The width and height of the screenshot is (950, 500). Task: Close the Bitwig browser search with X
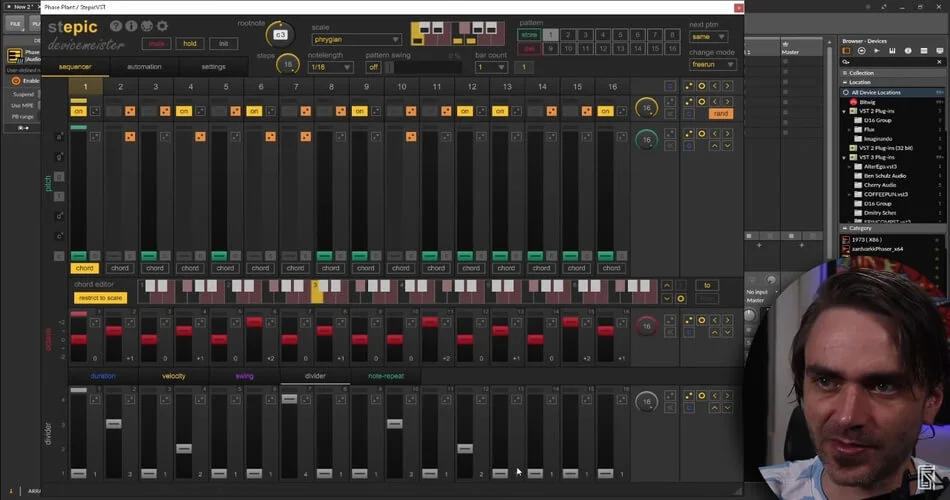(940, 62)
